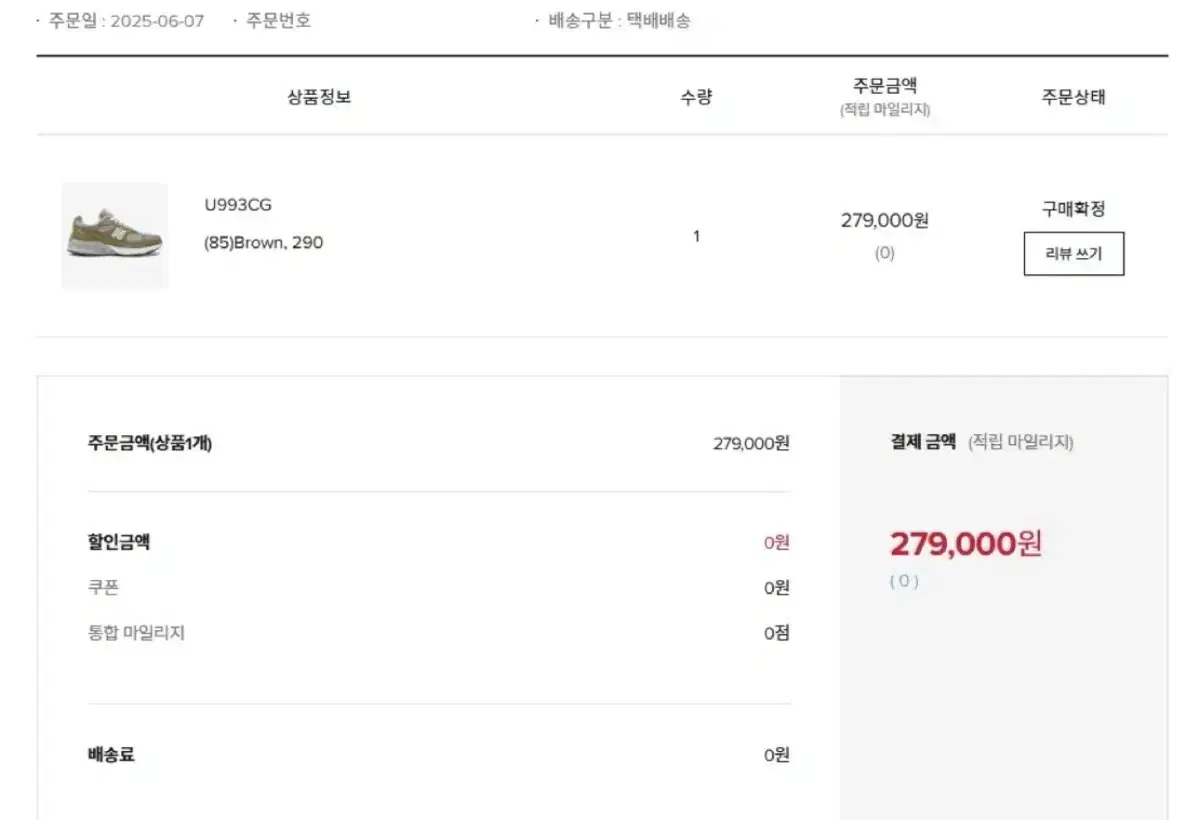Click the 주문상태 column header
Viewport: 1200px width, 820px height.
point(1073,97)
